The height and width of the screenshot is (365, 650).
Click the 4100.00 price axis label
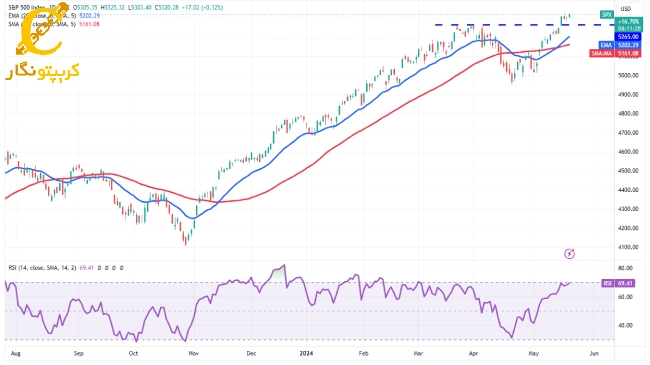click(628, 247)
